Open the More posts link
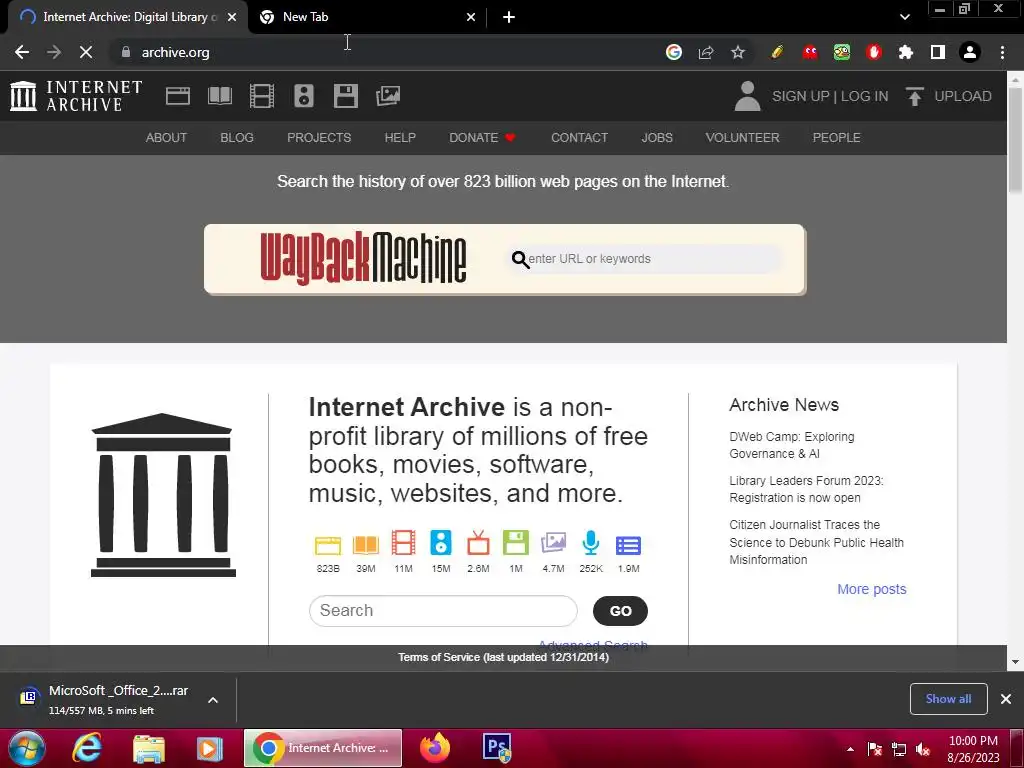 871,589
